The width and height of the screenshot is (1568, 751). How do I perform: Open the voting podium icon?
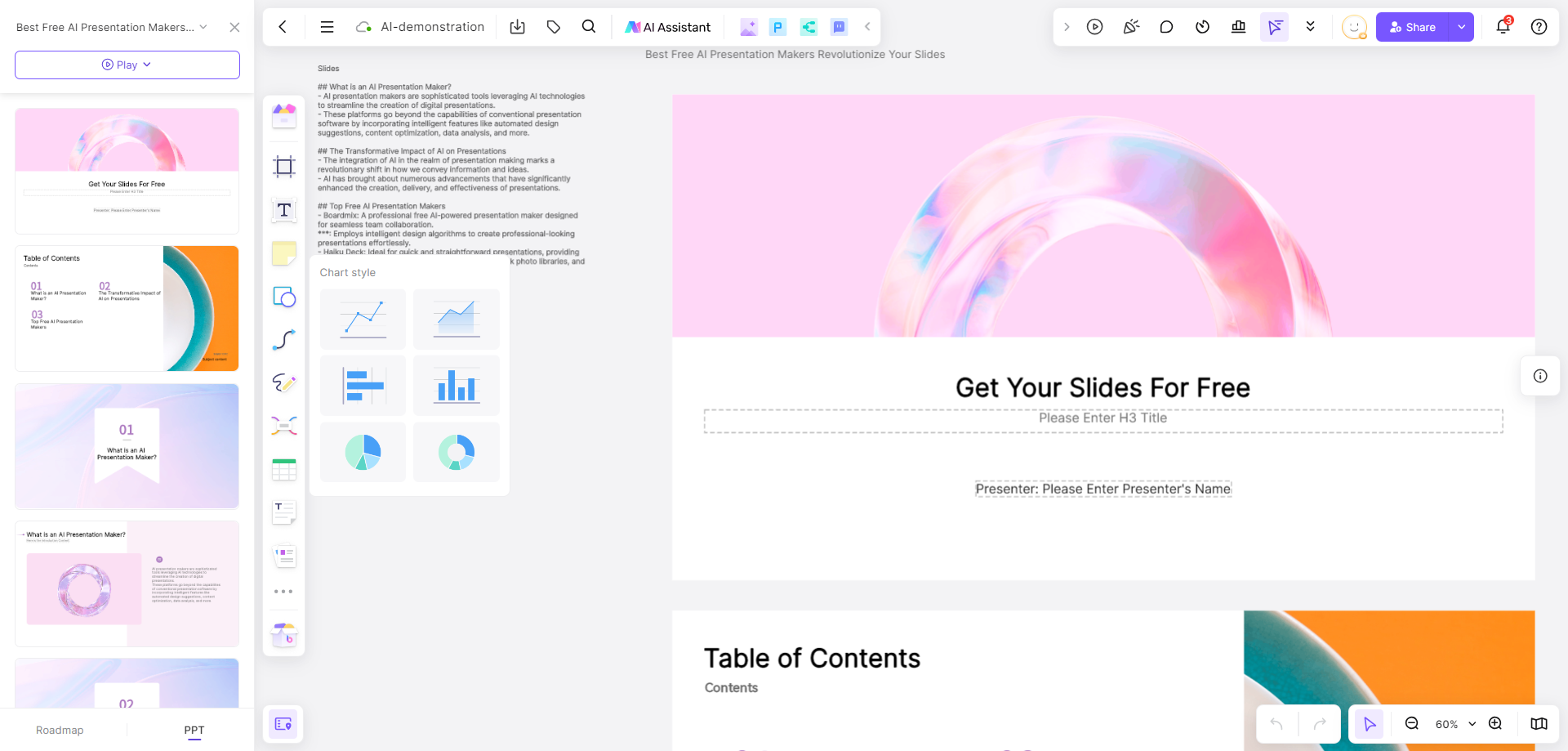click(x=1238, y=27)
